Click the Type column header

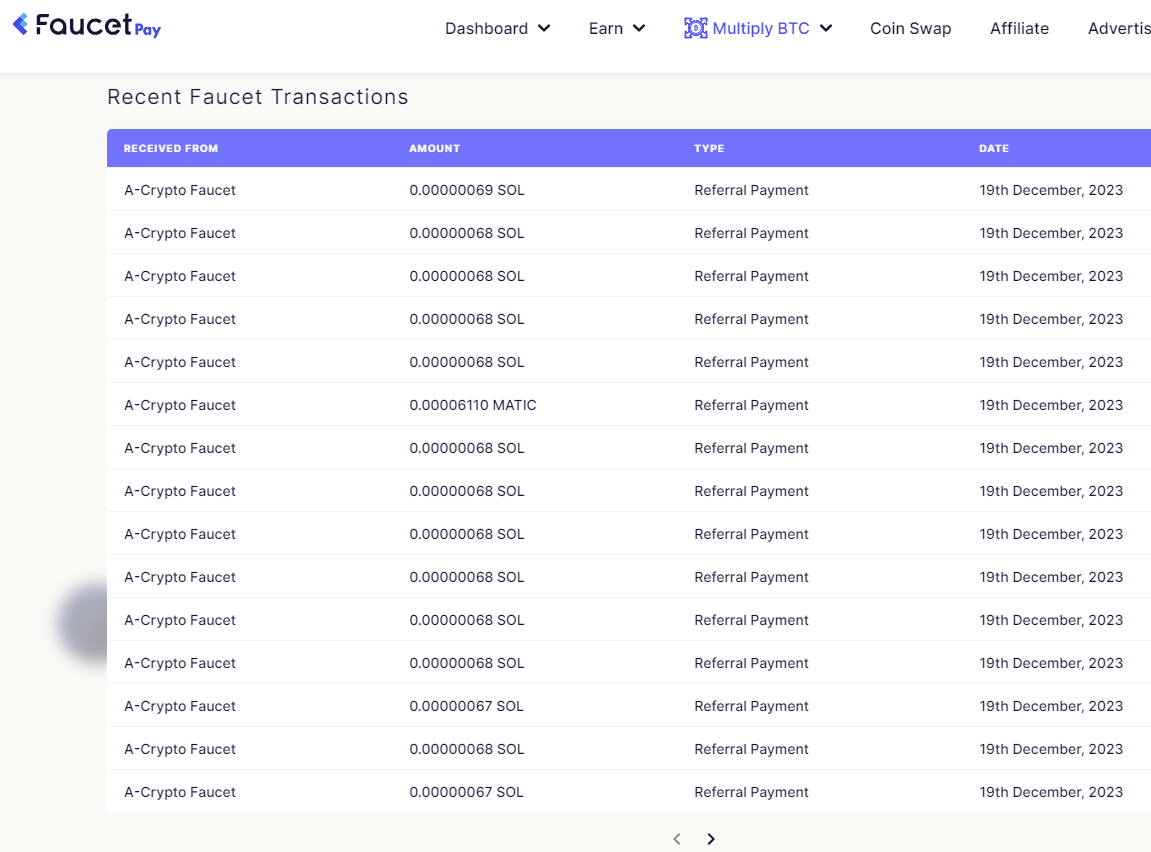[x=709, y=148]
